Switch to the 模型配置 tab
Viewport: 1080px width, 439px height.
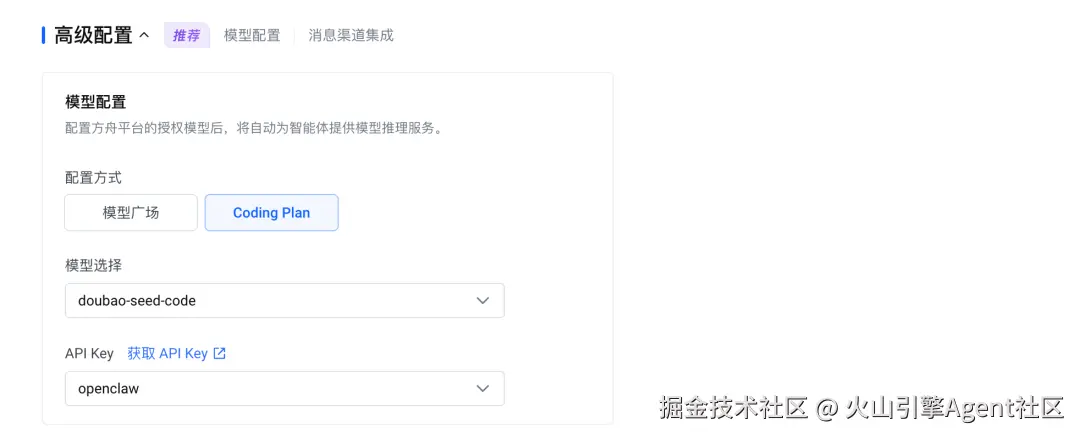(252, 35)
